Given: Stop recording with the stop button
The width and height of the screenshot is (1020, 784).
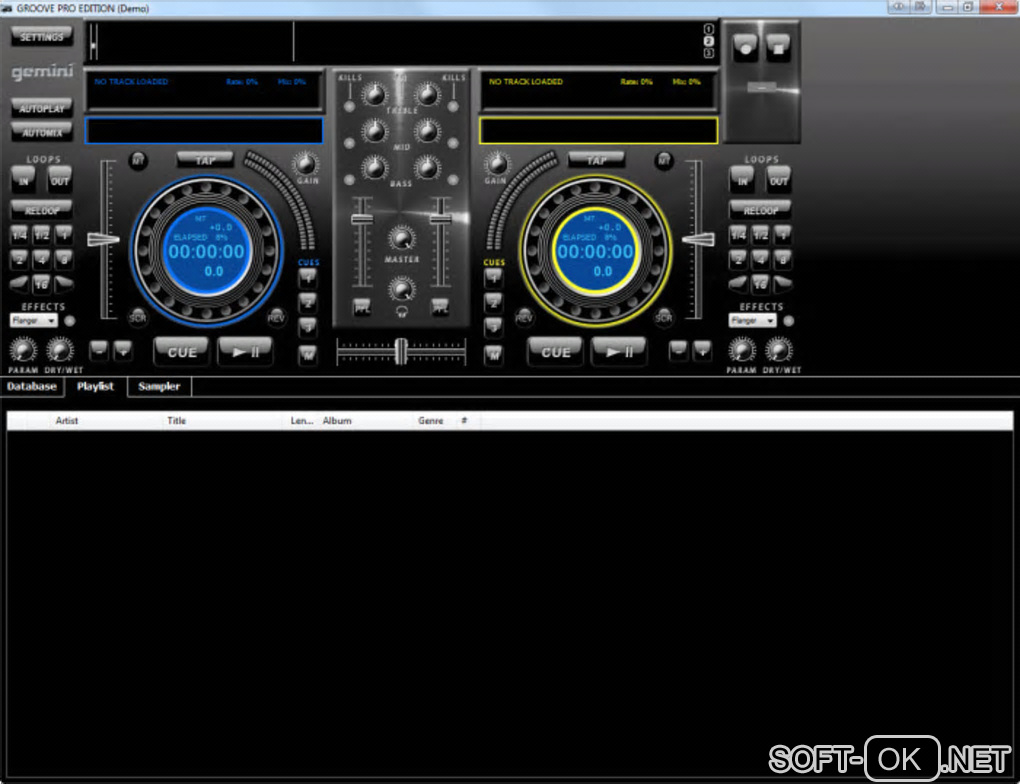Looking at the screenshot, I should pos(777,47).
